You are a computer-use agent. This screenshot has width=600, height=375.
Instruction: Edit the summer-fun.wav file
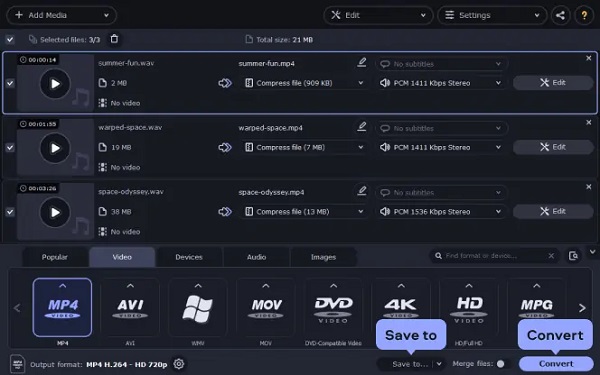(x=553, y=83)
